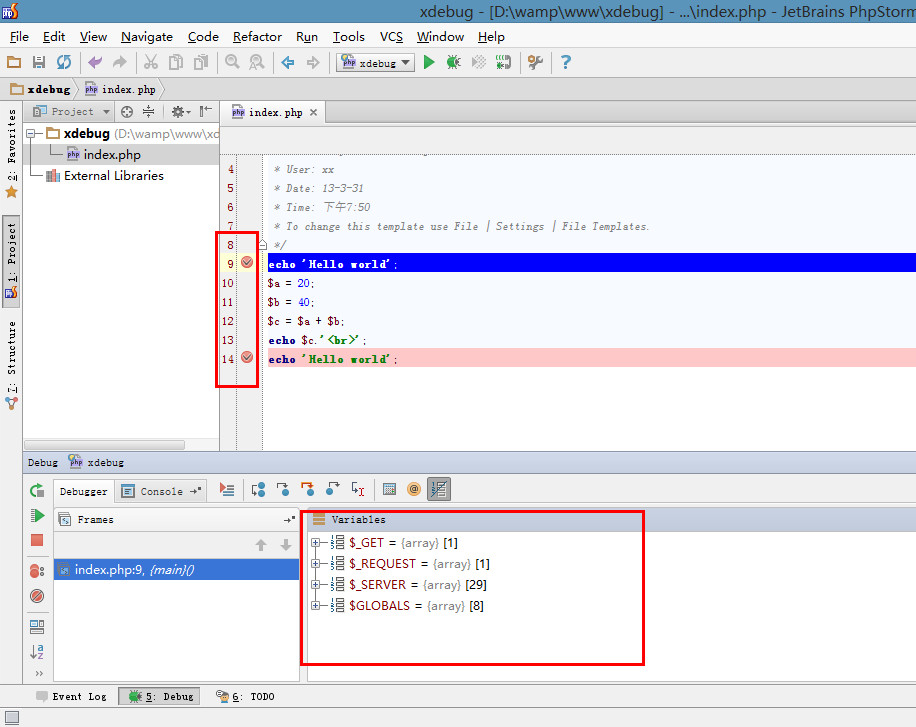
Task: Click the xdebug breadcrumb in the navigation bar
Action: click(x=40, y=89)
